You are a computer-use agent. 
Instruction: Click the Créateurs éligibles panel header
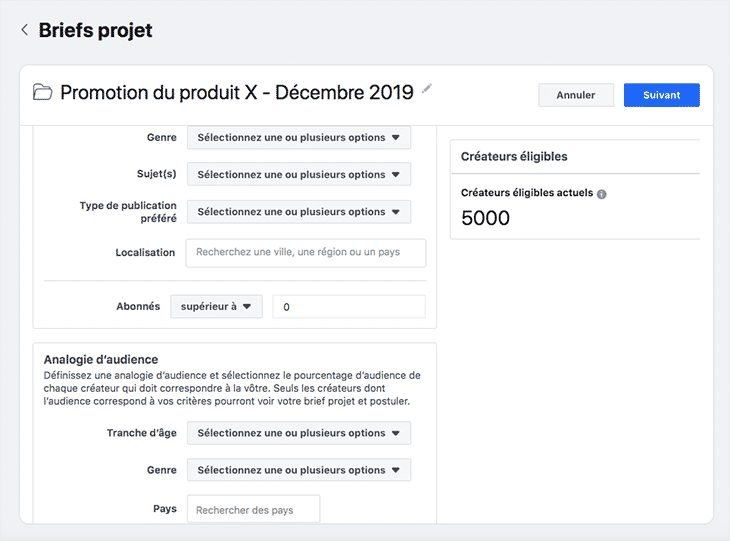514,157
